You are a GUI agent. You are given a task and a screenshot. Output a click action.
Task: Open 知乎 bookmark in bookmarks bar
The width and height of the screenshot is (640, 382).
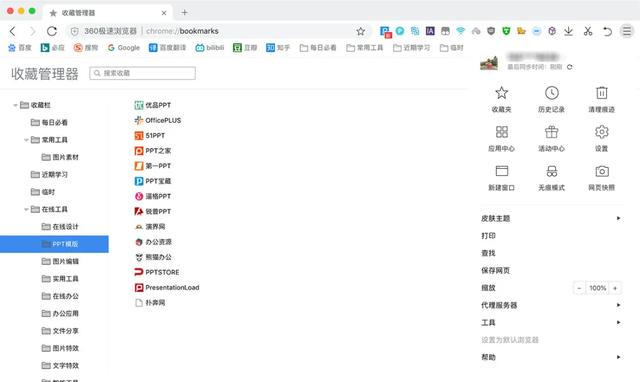(278, 48)
